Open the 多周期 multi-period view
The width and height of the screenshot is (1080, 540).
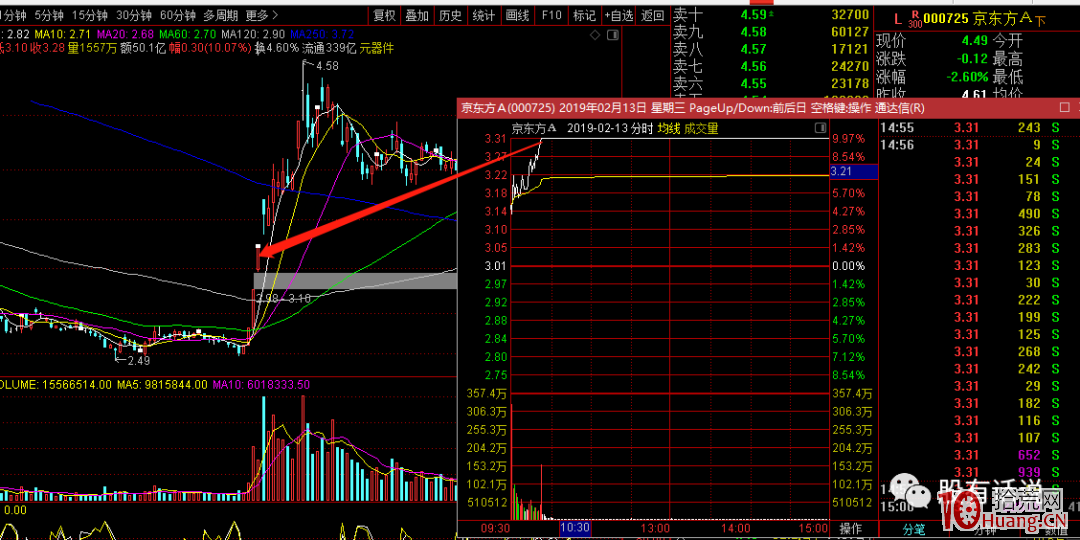(x=220, y=14)
